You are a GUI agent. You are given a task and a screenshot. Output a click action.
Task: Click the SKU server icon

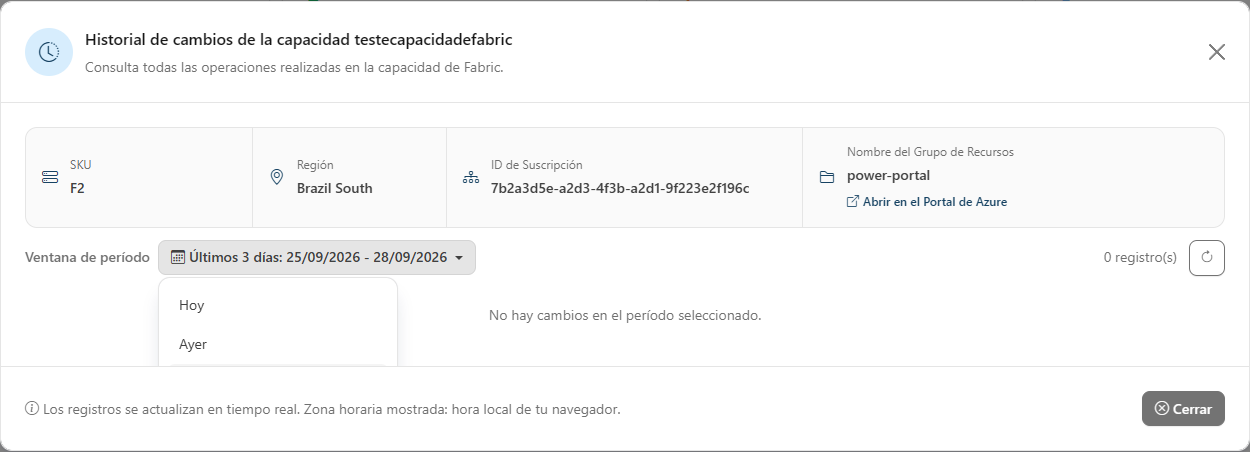(x=50, y=177)
